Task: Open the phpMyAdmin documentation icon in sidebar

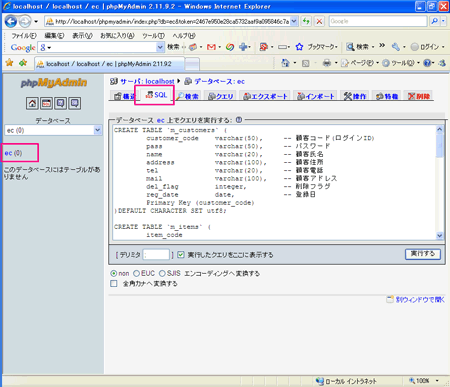Action: [x=60, y=103]
